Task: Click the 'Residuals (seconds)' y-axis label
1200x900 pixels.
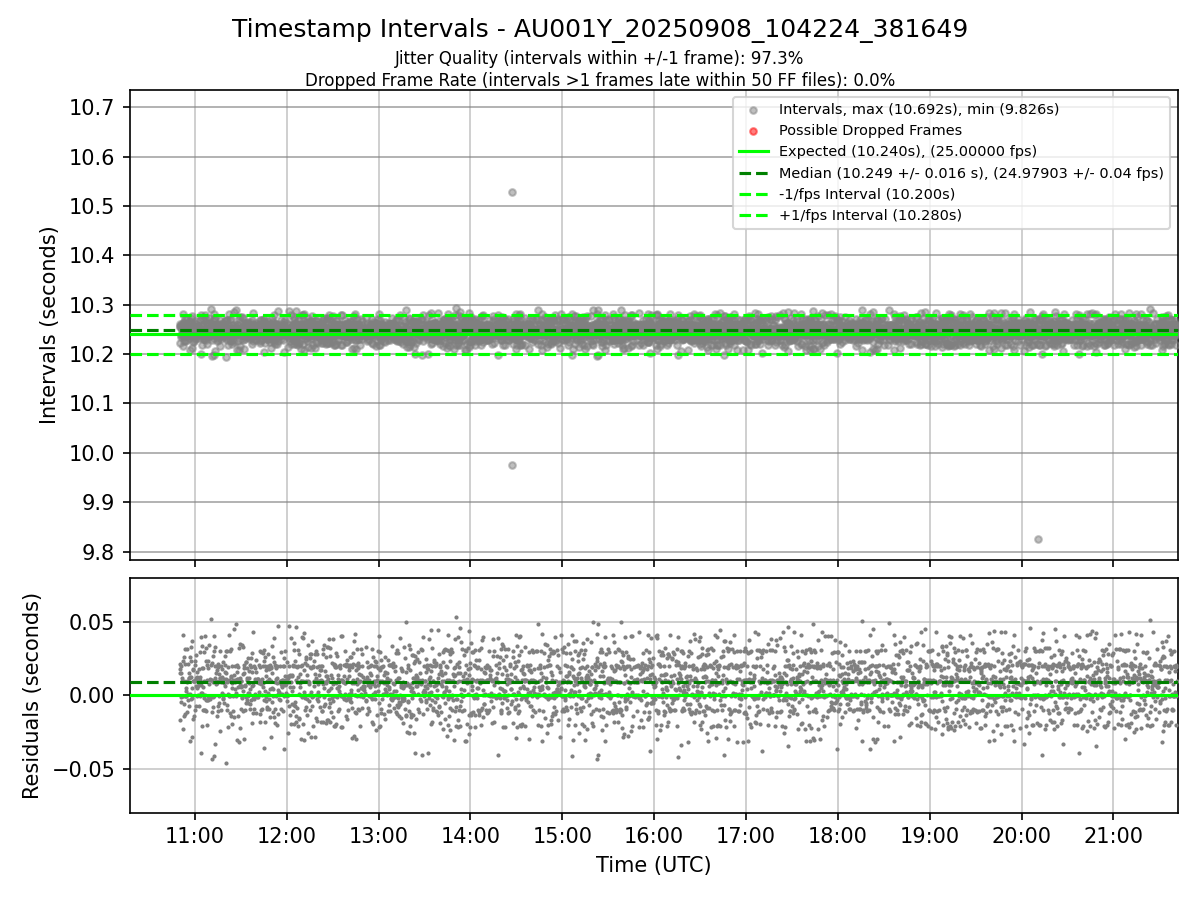Action: pos(31,696)
